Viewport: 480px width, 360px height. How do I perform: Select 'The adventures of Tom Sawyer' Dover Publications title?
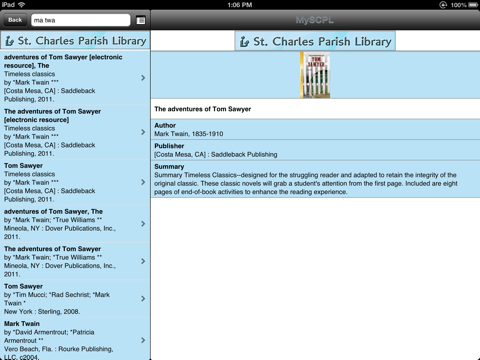click(x=52, y=249)
